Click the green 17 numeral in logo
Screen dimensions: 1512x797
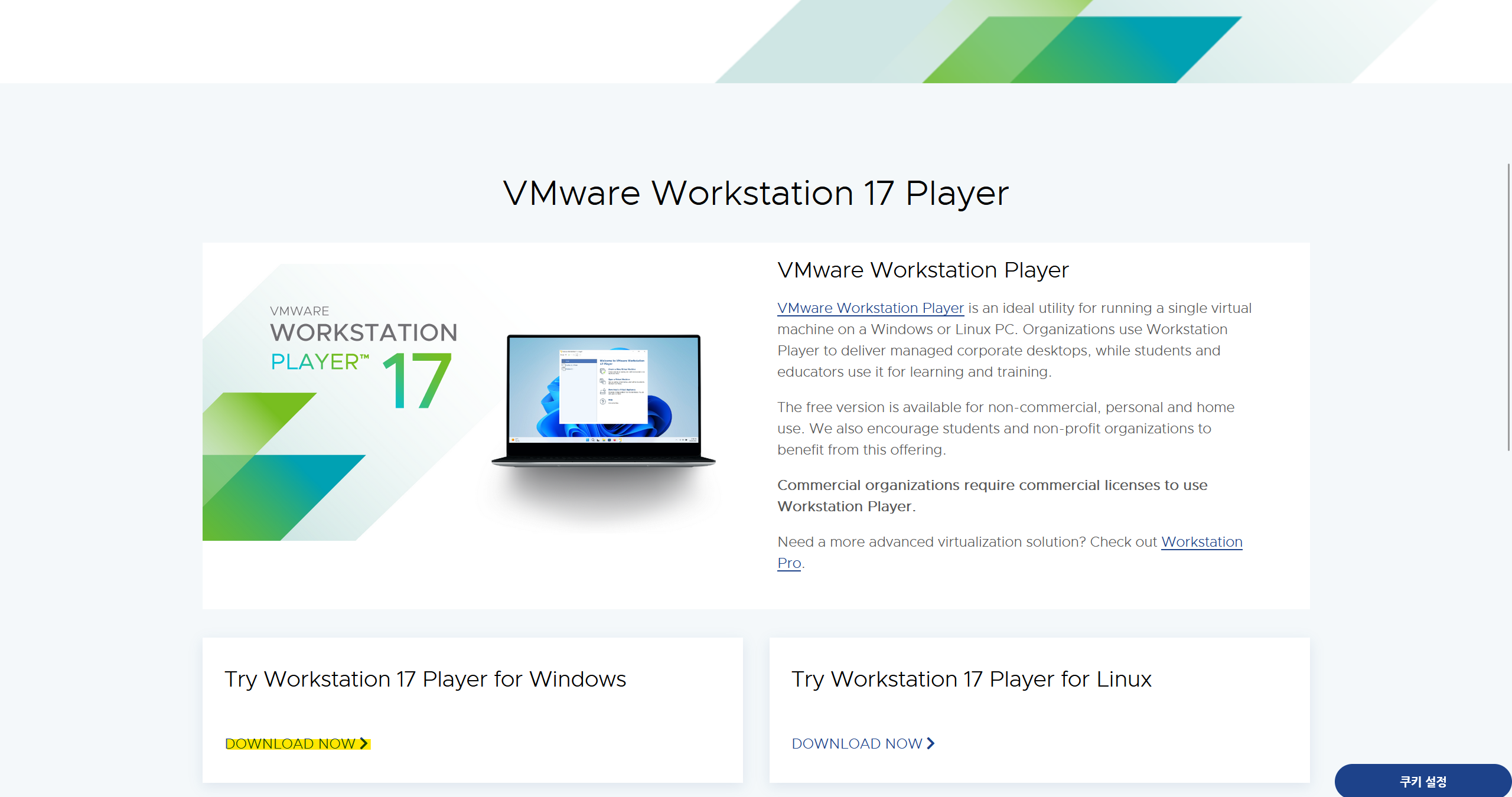click(x=418, y=381)
